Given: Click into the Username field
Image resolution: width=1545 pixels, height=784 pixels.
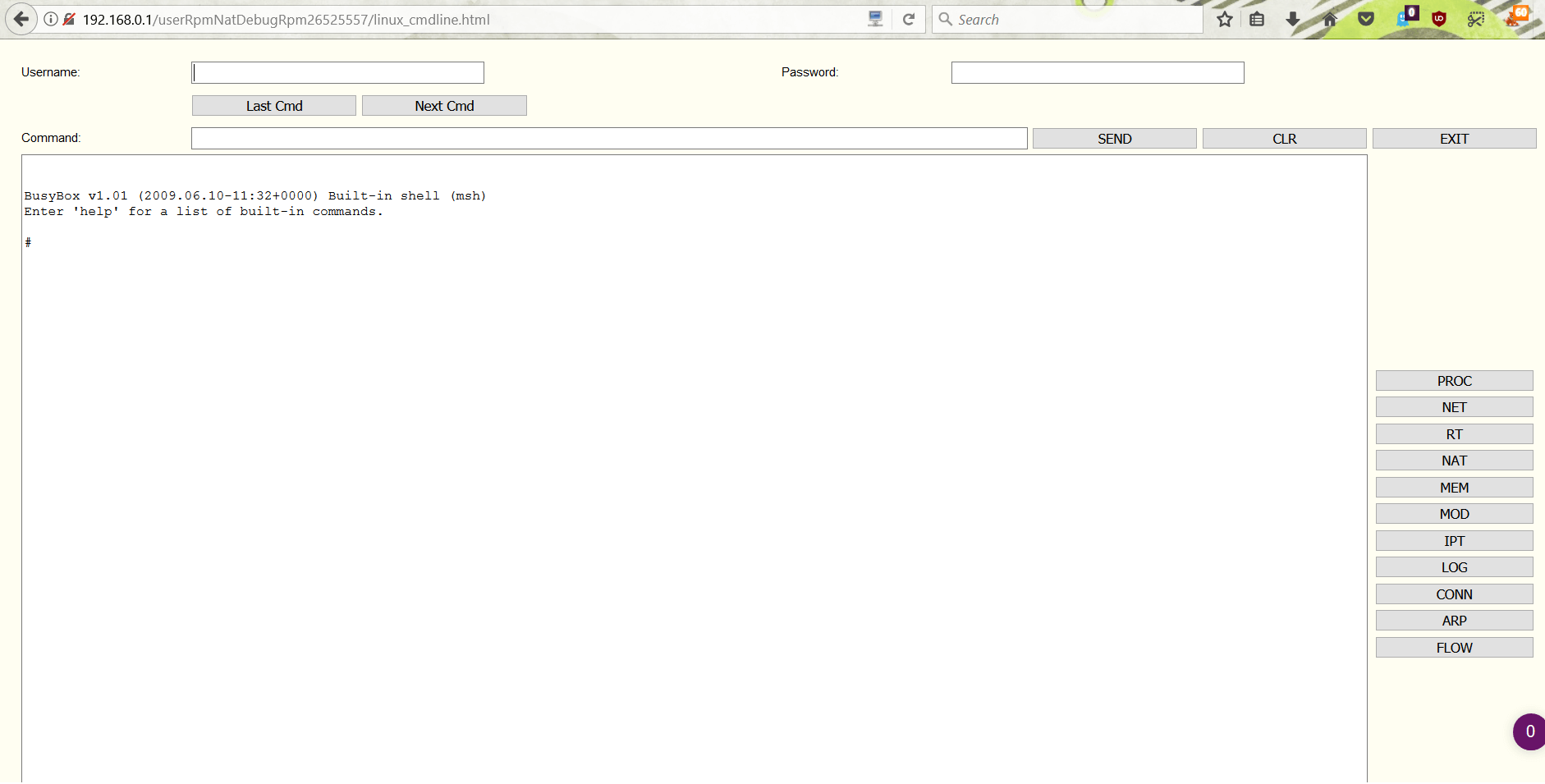Looking at the screenshot, I should click(x=337, y=73).
